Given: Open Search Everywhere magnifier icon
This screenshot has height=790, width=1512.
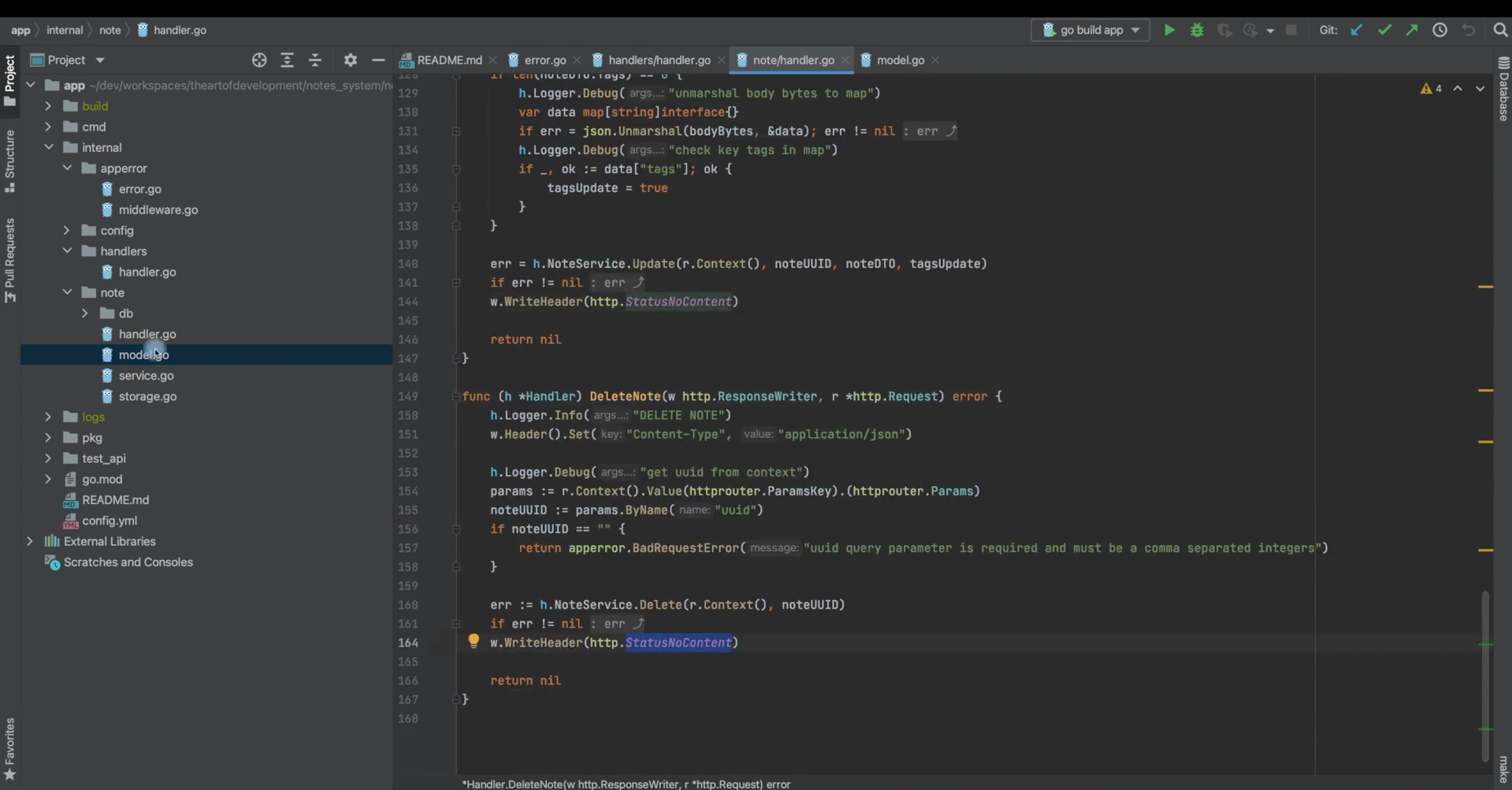Looking at the screenshot, I should pos(1500,30).
